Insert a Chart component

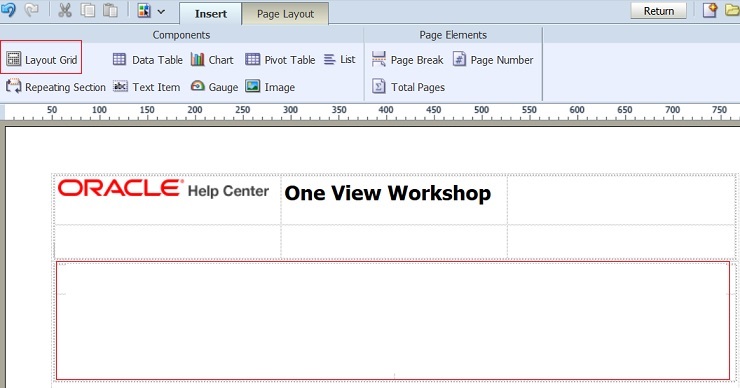coord(212,59)
